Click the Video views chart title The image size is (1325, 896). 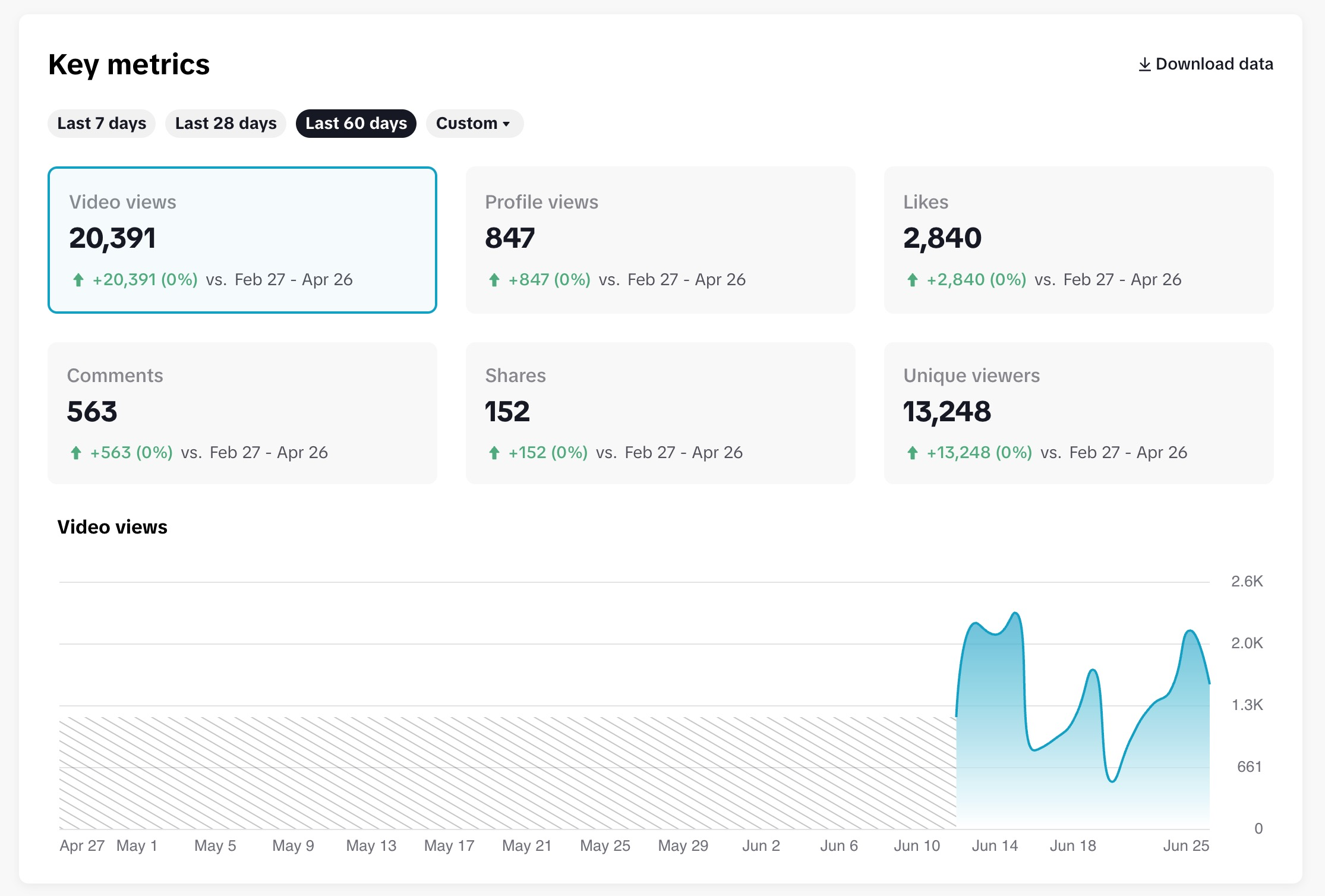click(112, 527)
